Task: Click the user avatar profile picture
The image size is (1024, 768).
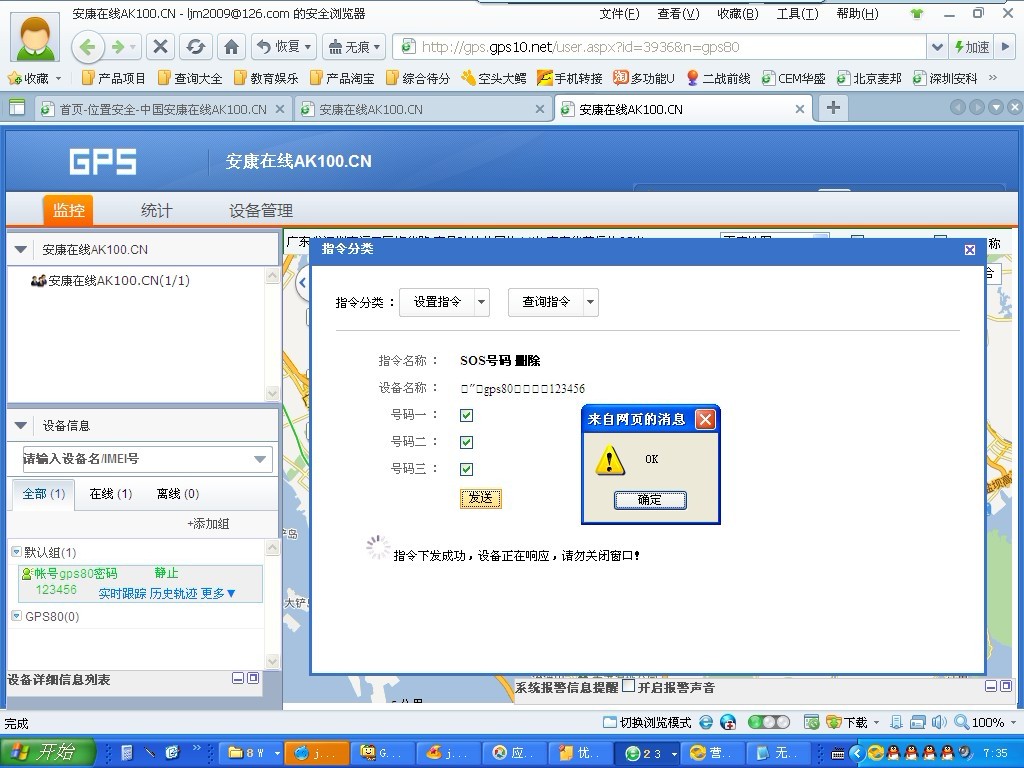Action: tap(34, 37)
